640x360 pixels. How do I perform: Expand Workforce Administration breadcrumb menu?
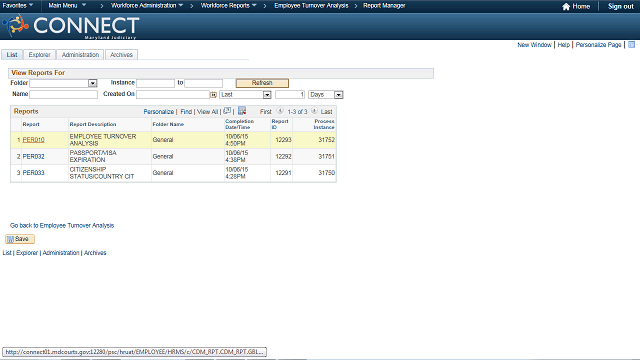point(147,5)
